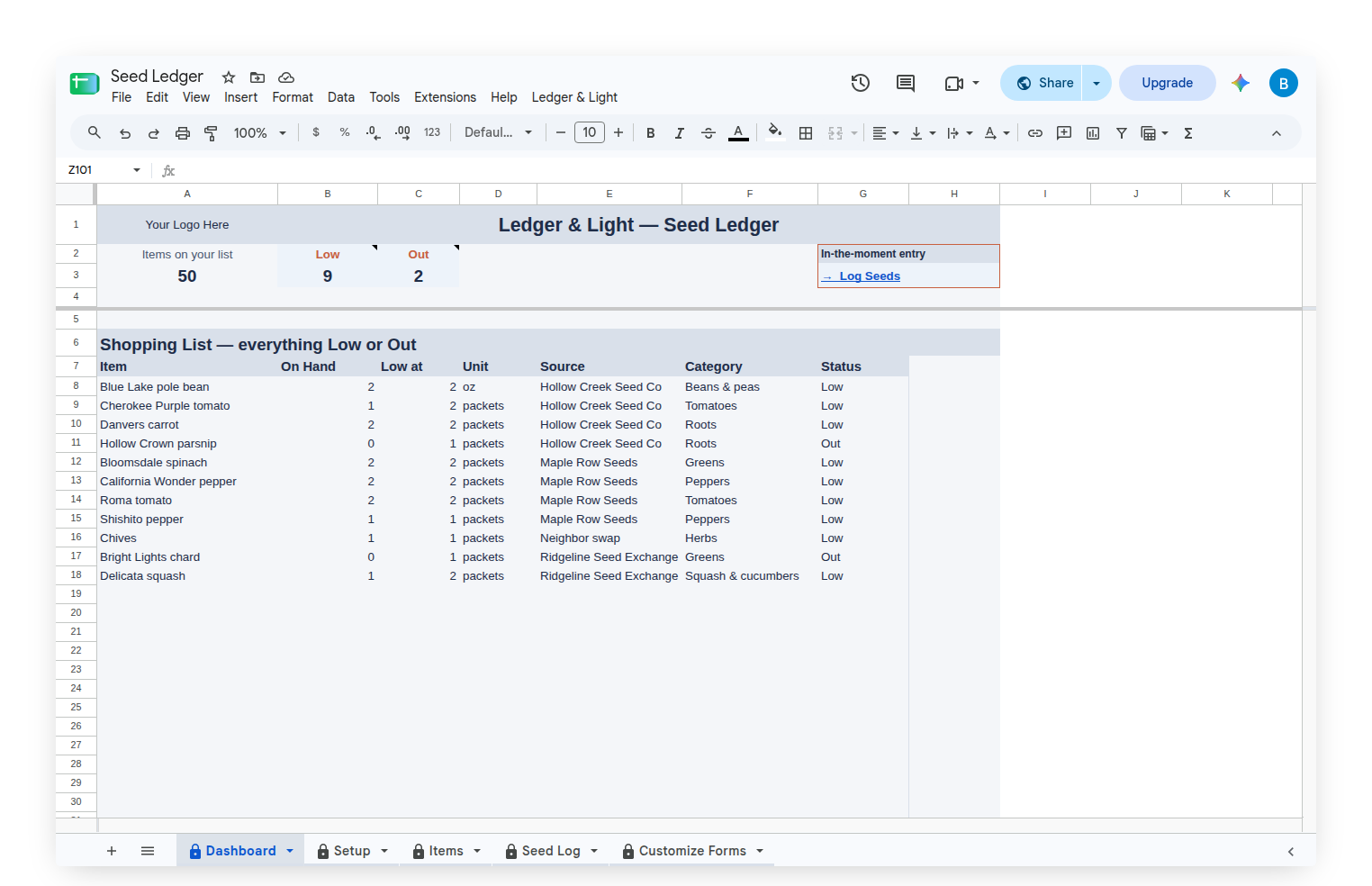Insert a link
1372x886 pixels.
tap(1035, 133)
